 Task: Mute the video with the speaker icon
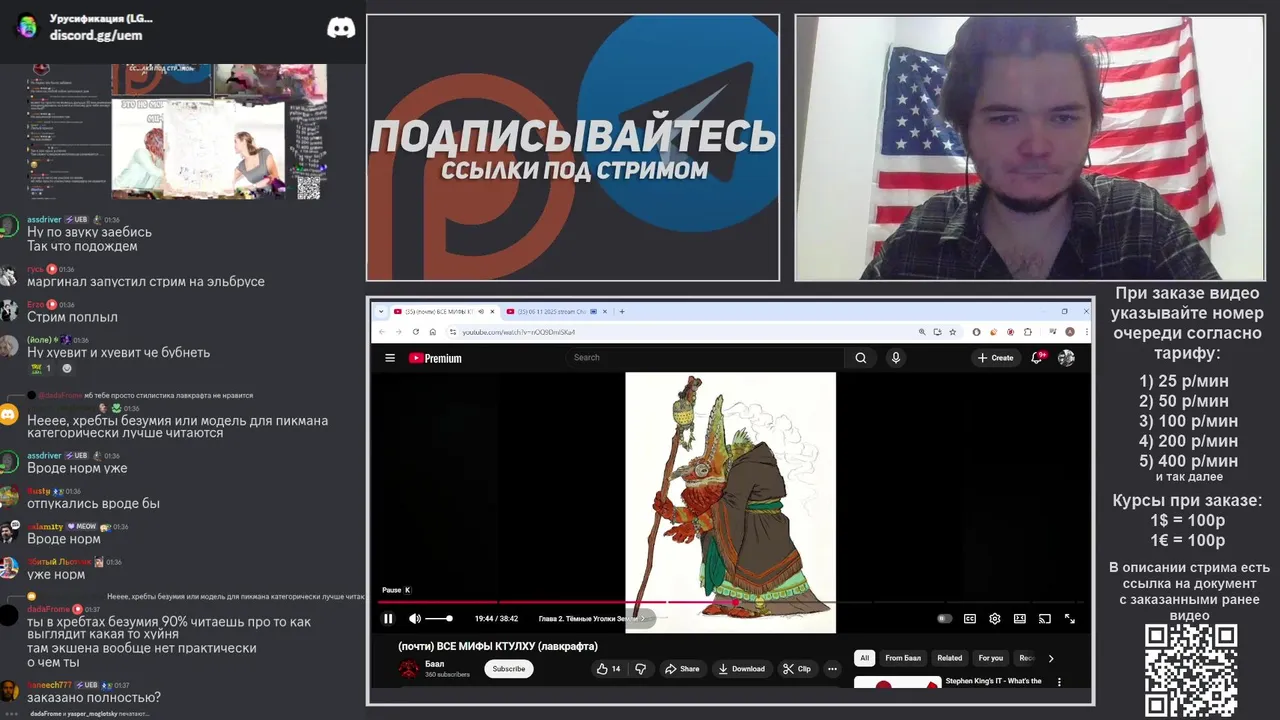(415, 619)
